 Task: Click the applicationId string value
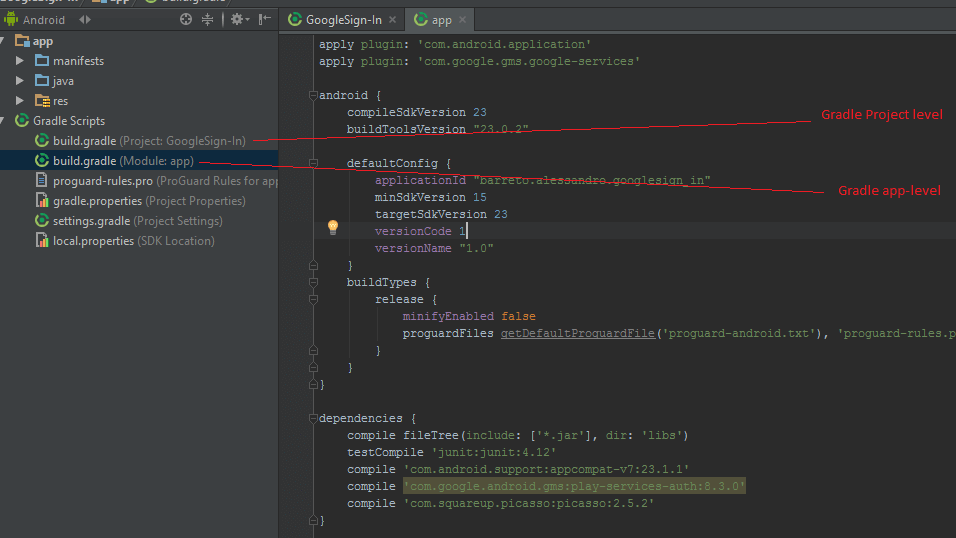592,181
